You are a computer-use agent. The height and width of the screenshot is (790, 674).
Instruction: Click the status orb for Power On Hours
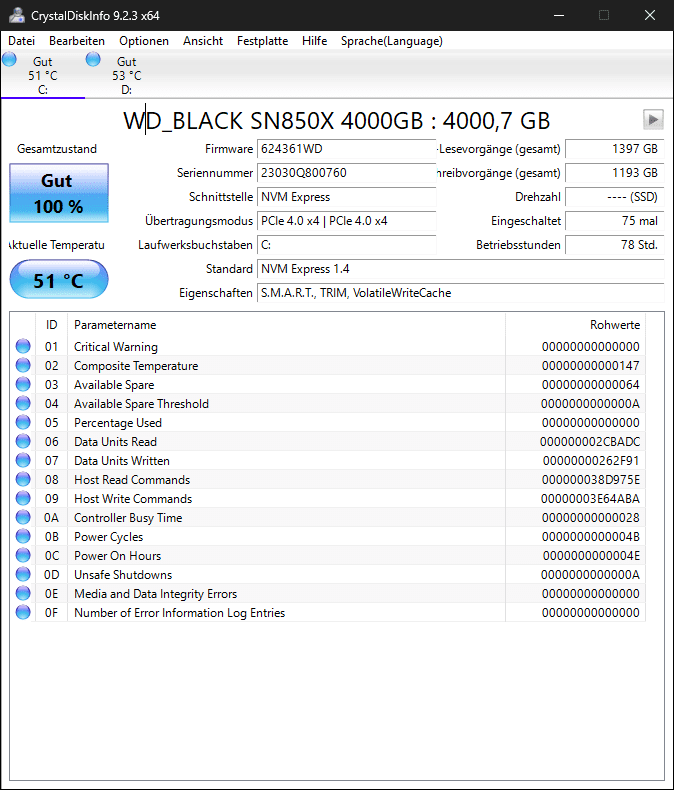[x=23, y=555]
